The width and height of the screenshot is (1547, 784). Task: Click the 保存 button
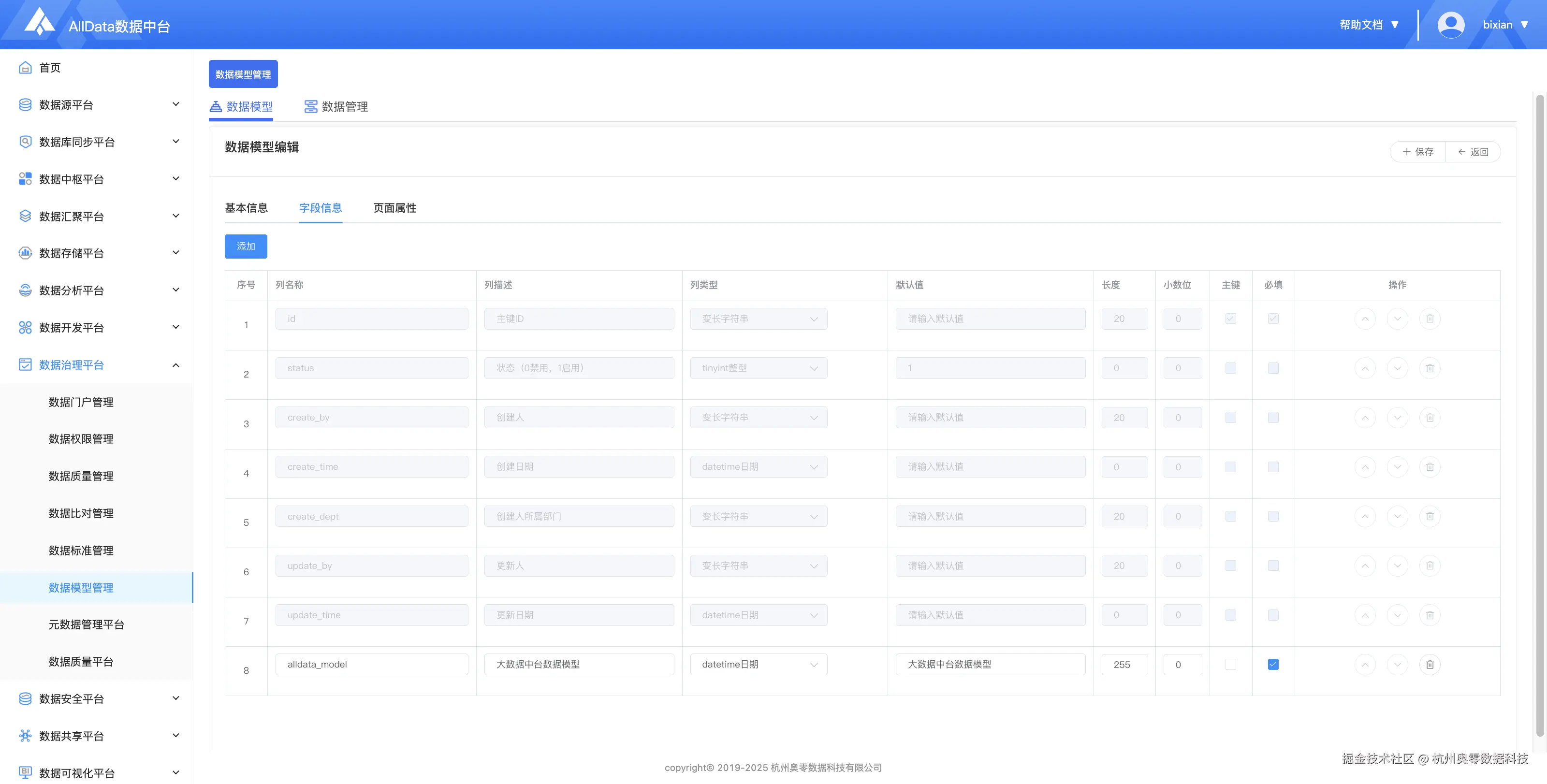pyautogui.click(x=1418, y=152)
